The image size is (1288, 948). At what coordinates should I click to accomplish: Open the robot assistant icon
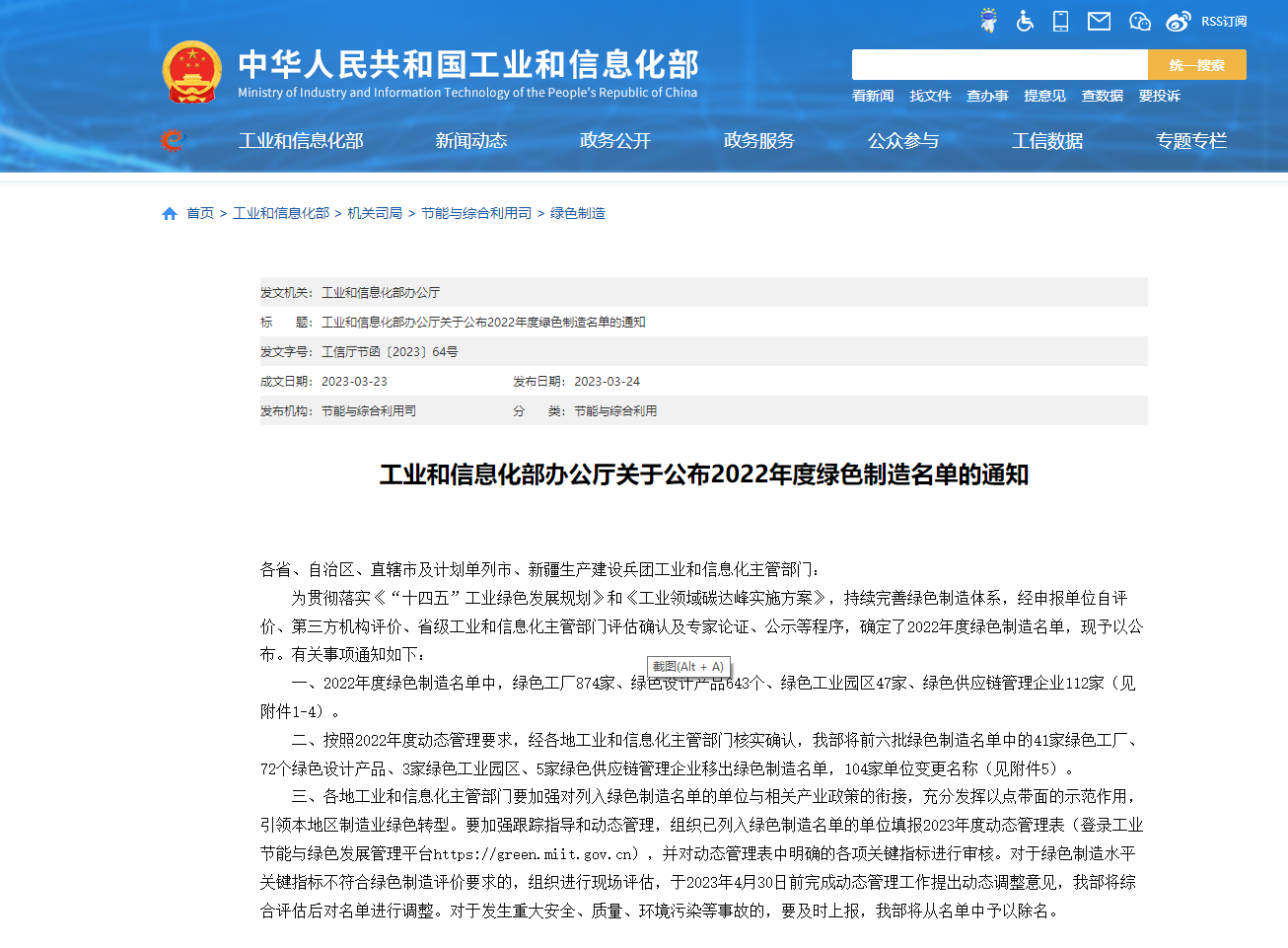pyautogui.click(x=988, y=21)
